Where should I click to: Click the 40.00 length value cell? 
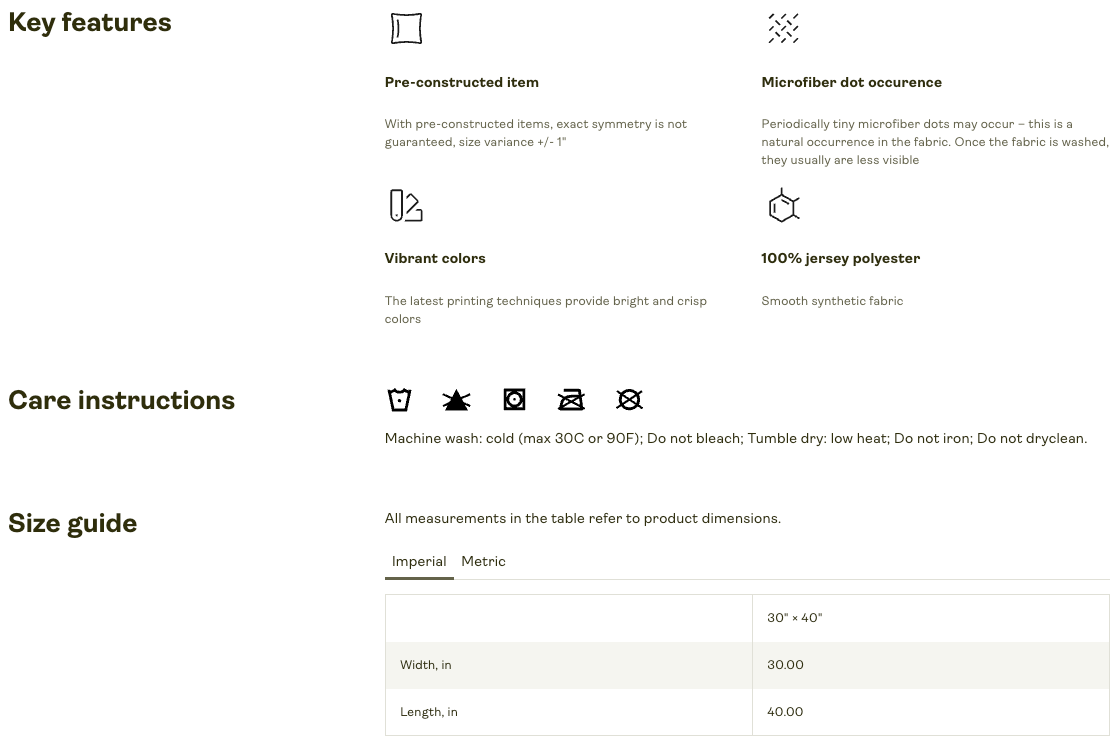785,712
